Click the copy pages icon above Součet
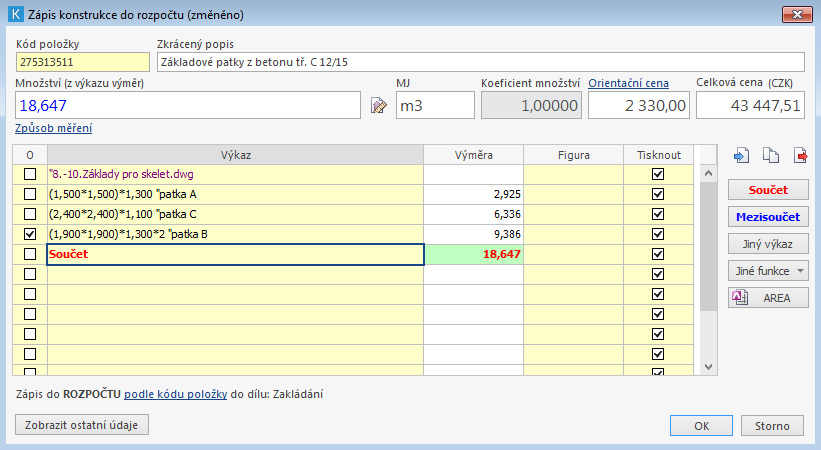Viewport: 821px width, 450px height. pos(770,155)
